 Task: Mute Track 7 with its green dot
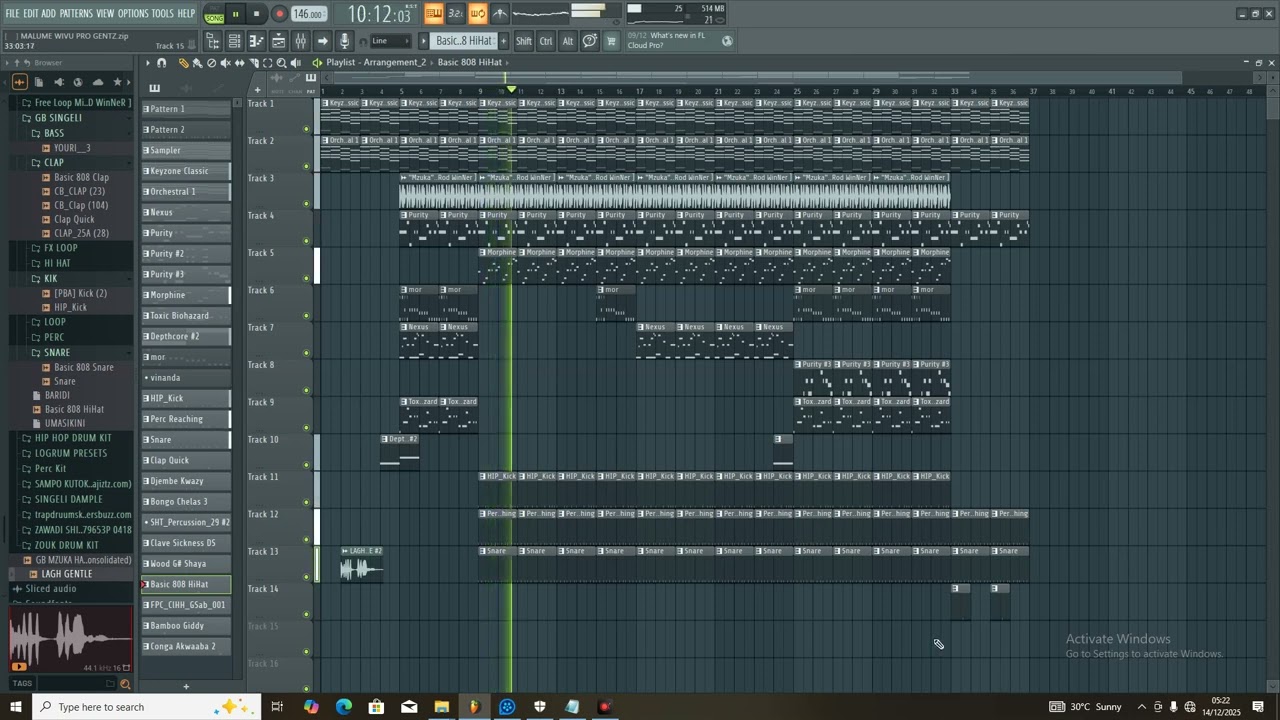pyautogui.click(x=306, y=353)
